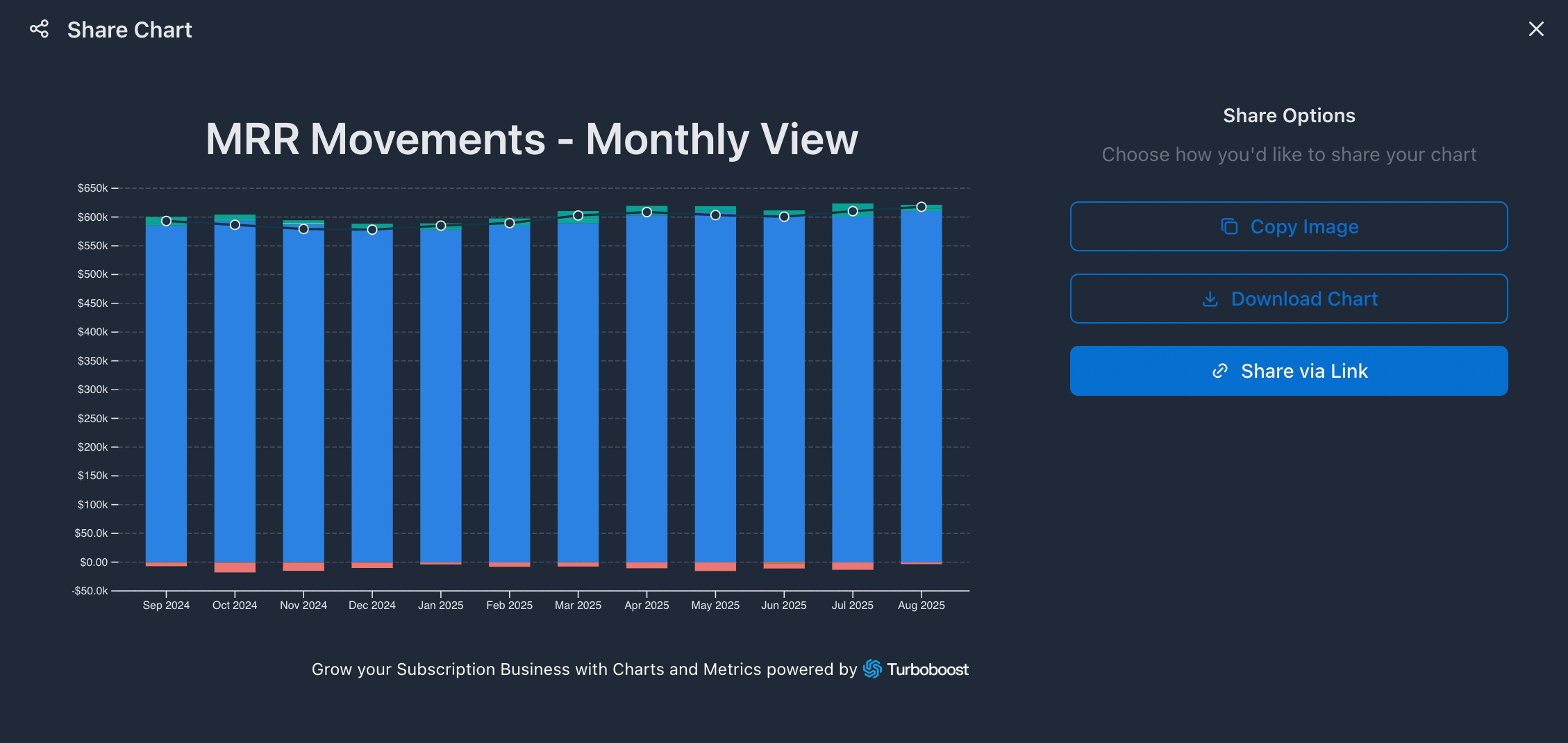This screenshot has width=1568, height=743.
Task: Pick the Jun 2025 line data point
Action: 784,217
